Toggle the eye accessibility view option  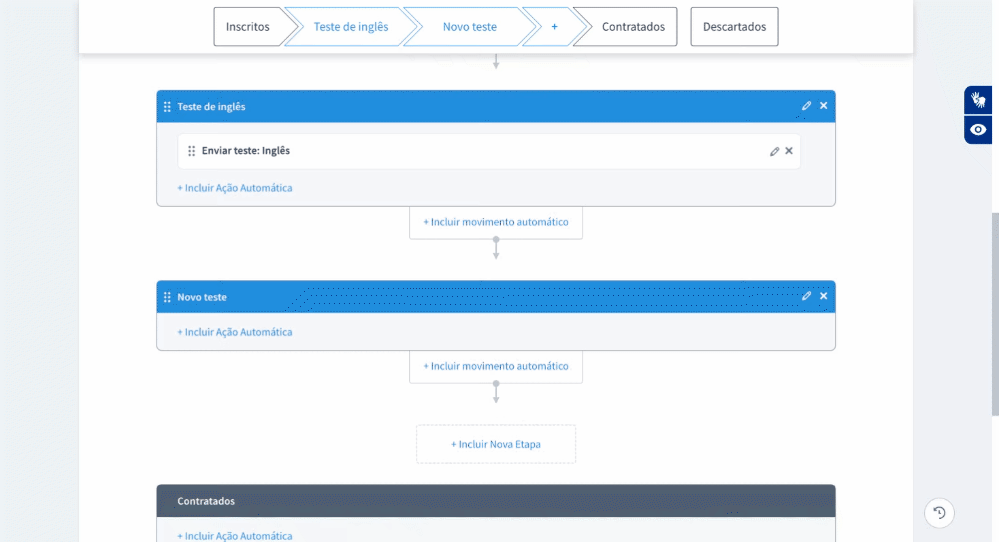coord(978,130)
